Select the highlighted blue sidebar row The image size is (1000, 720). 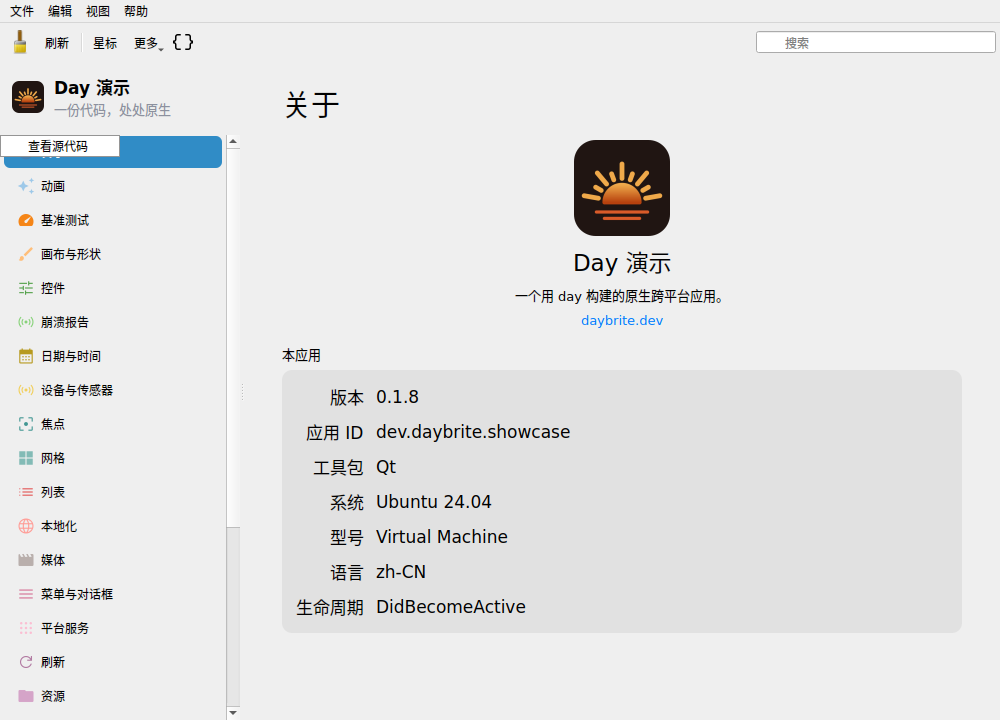pos(113,152)
